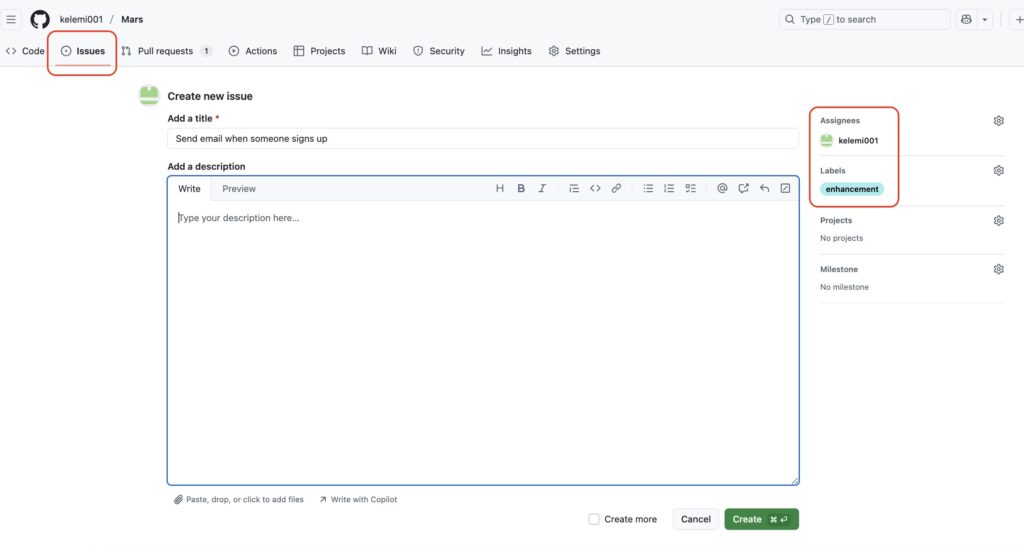Open the Assignees gear settings

998,121
